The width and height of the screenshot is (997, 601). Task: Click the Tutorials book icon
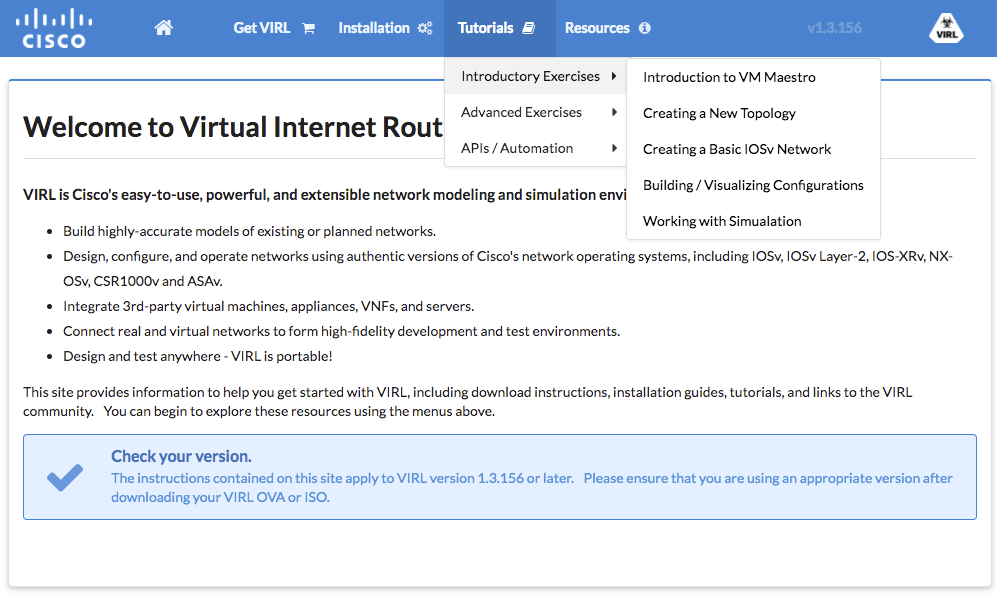(x=529, y=29)
